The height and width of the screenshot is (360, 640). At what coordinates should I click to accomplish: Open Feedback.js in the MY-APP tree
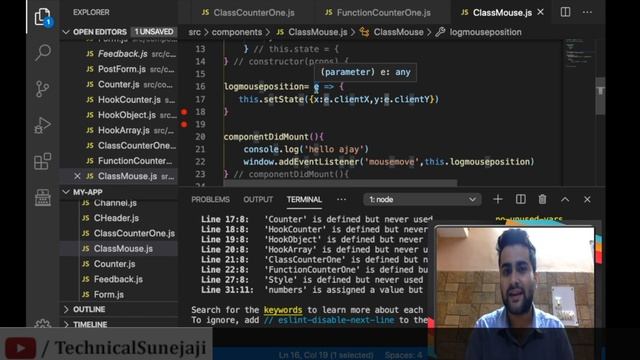[x=118, y=279]
